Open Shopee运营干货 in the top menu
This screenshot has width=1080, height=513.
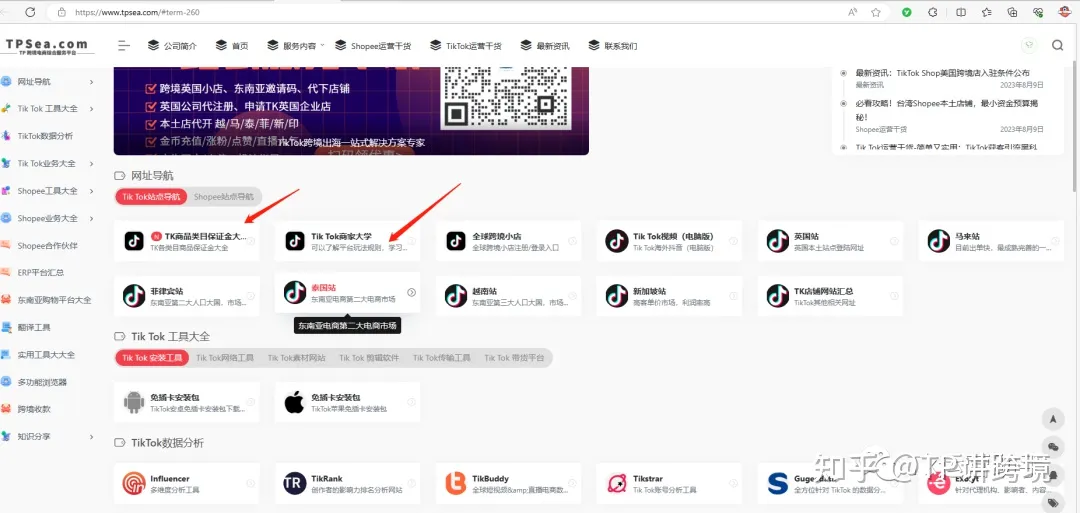pyautogui.click(x=373, y=46)
